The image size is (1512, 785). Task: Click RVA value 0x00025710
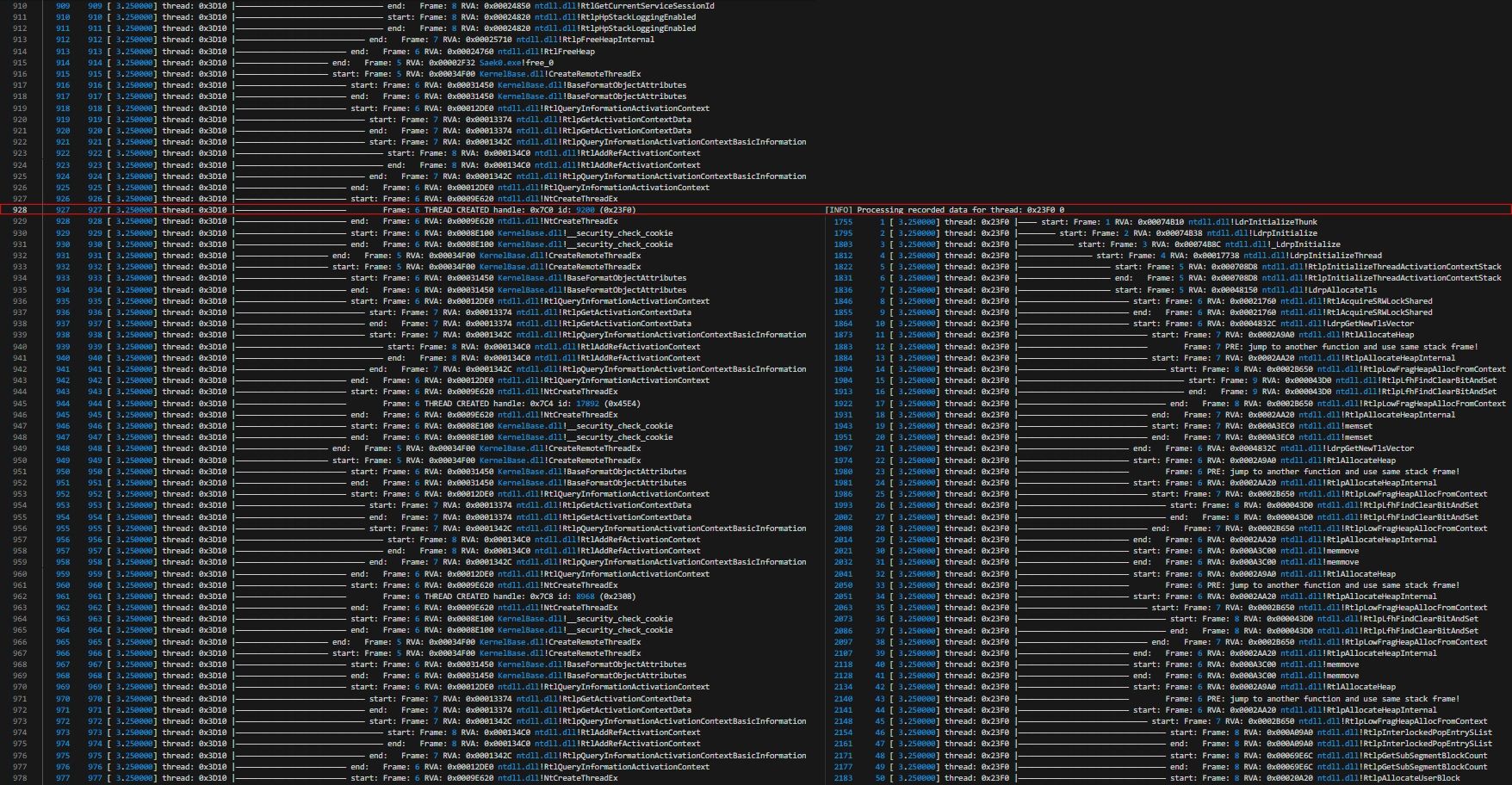coord(488,40)
